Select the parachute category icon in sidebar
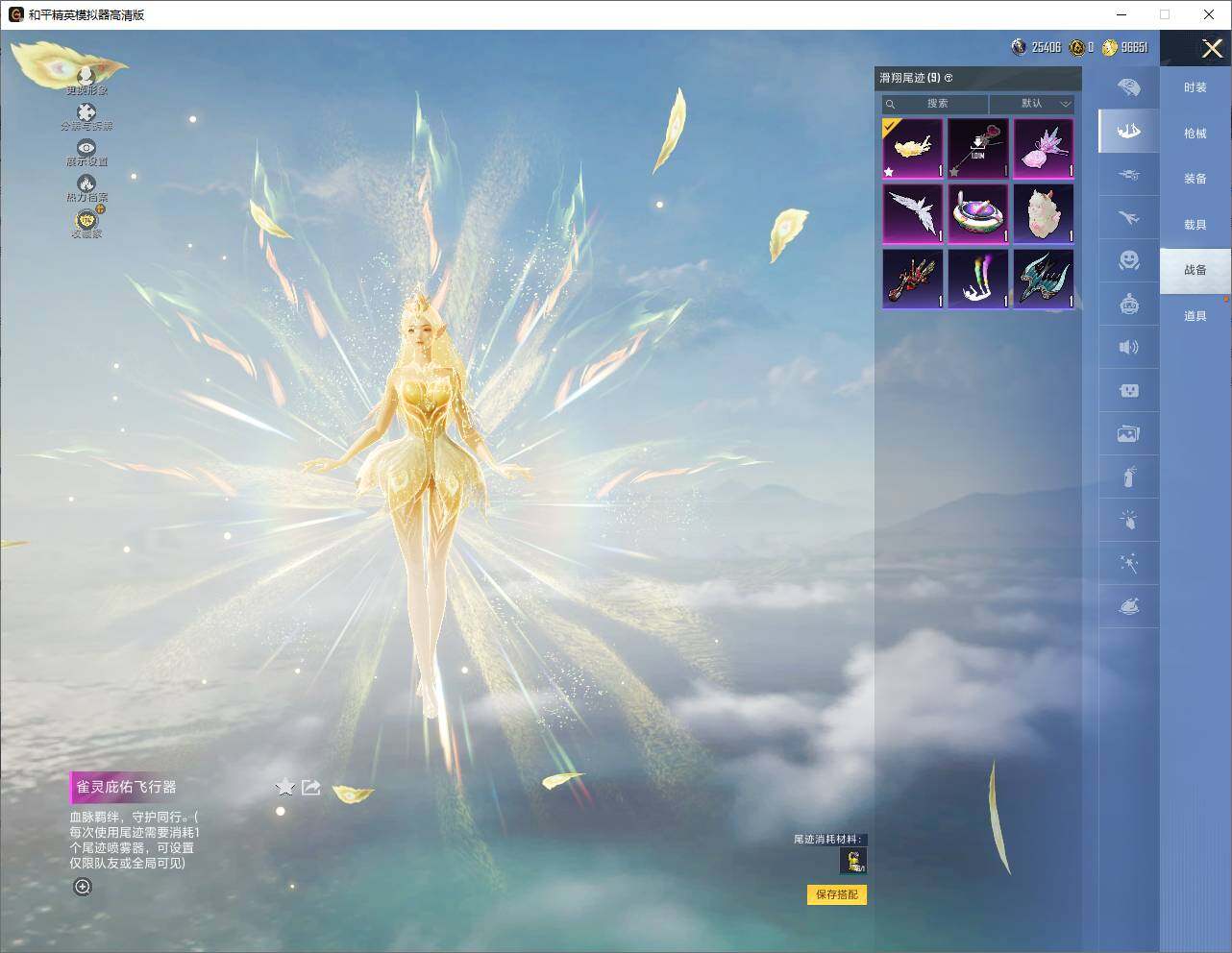Screen dimensions: 1232x953 [1129, 87]
